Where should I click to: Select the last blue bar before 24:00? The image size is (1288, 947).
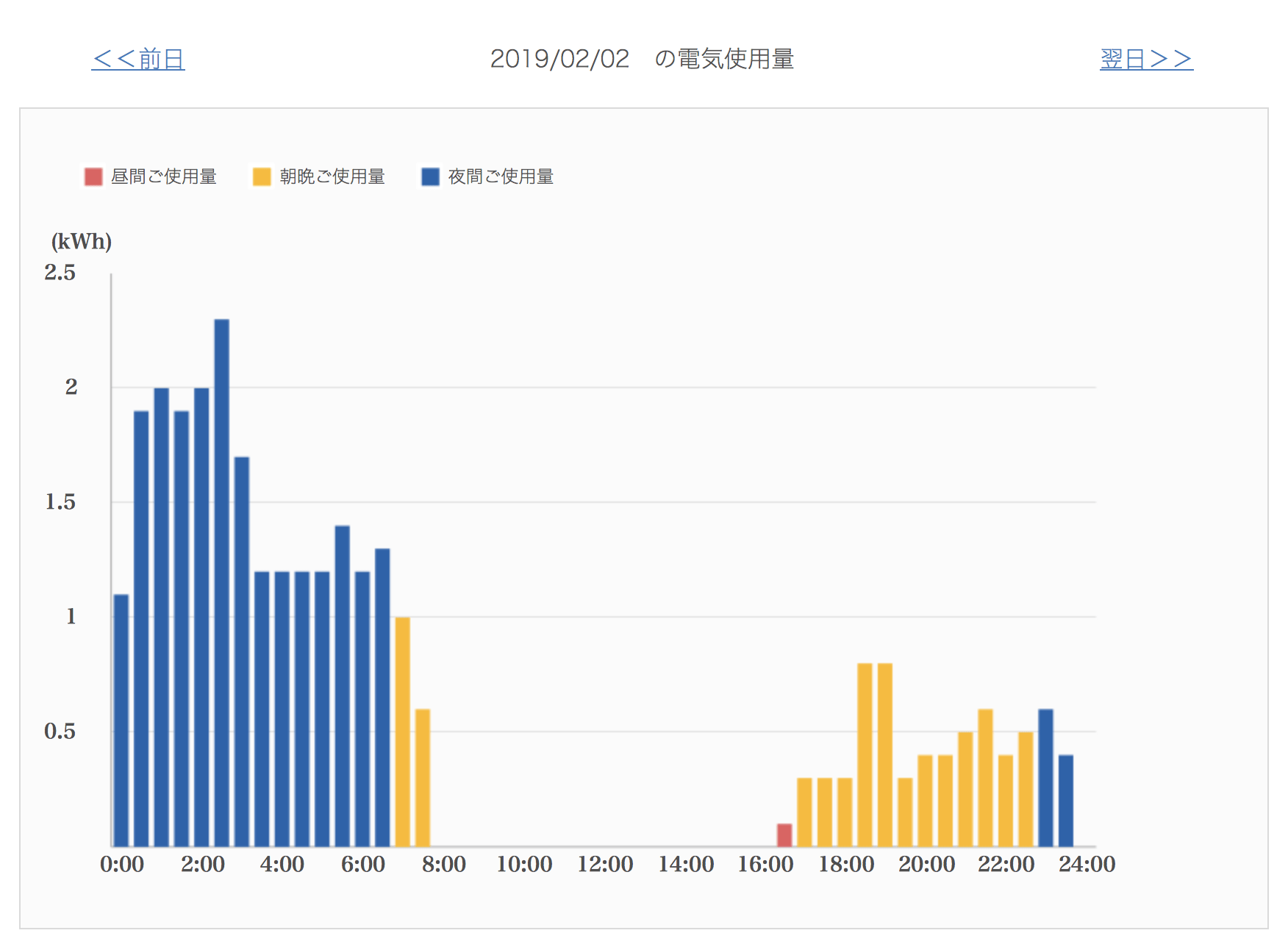pyautogui.click(x=1065, y=801)
